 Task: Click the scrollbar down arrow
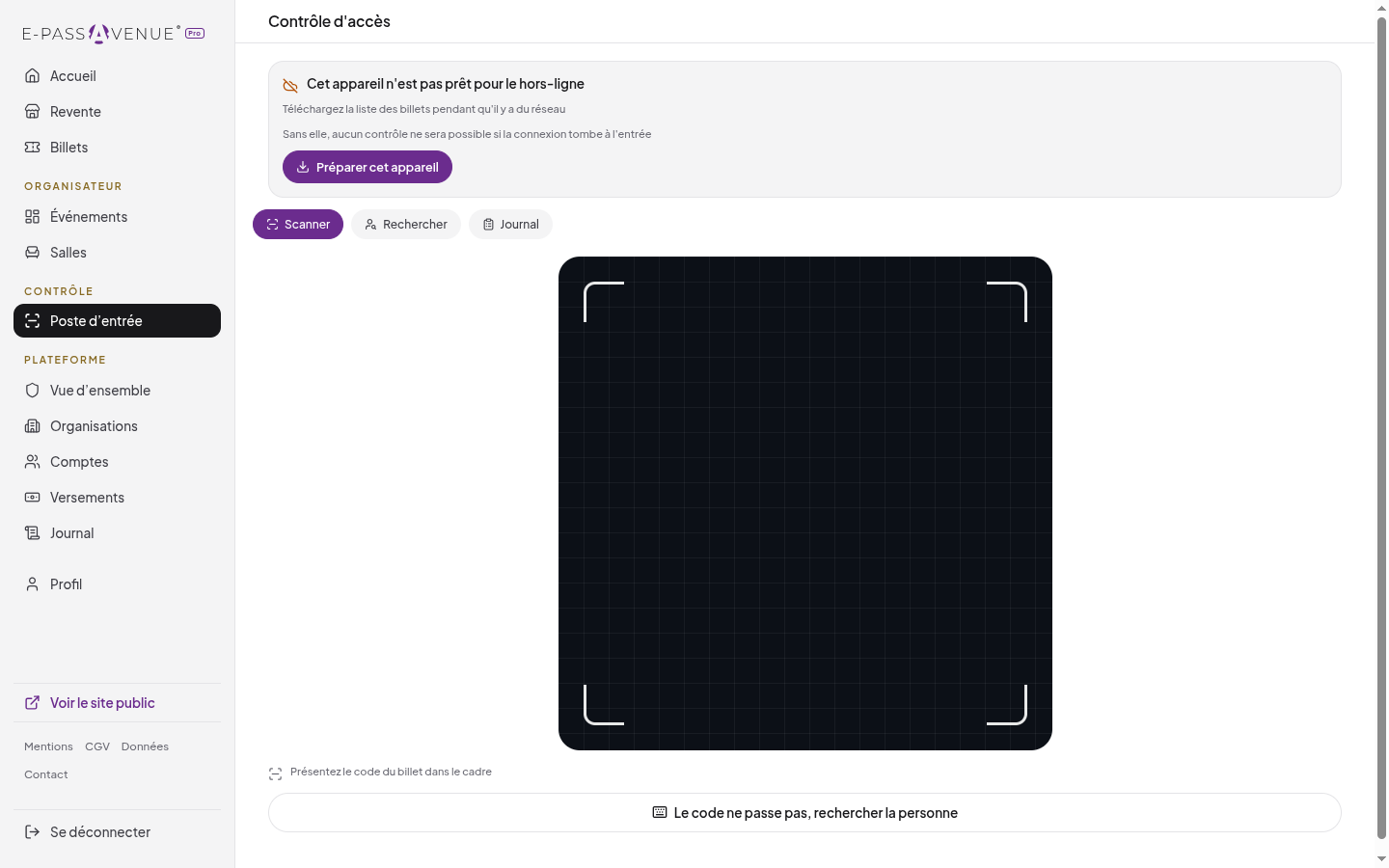(1381, 858)
